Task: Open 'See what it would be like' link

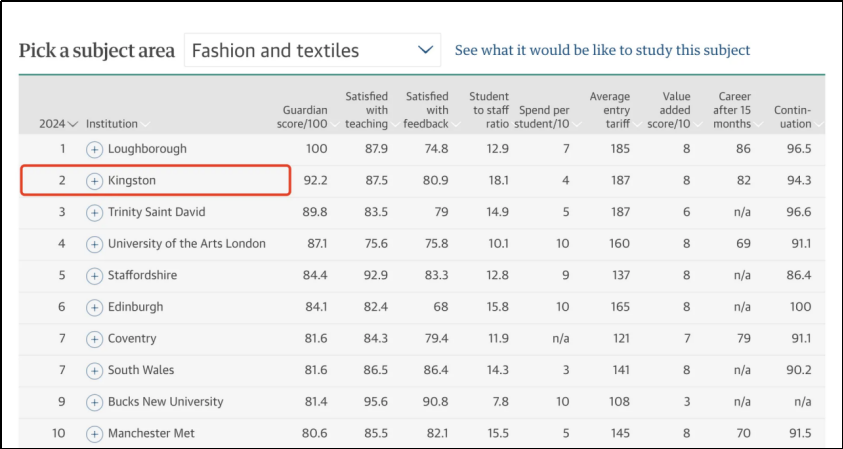Action: (x=602, y=50)
